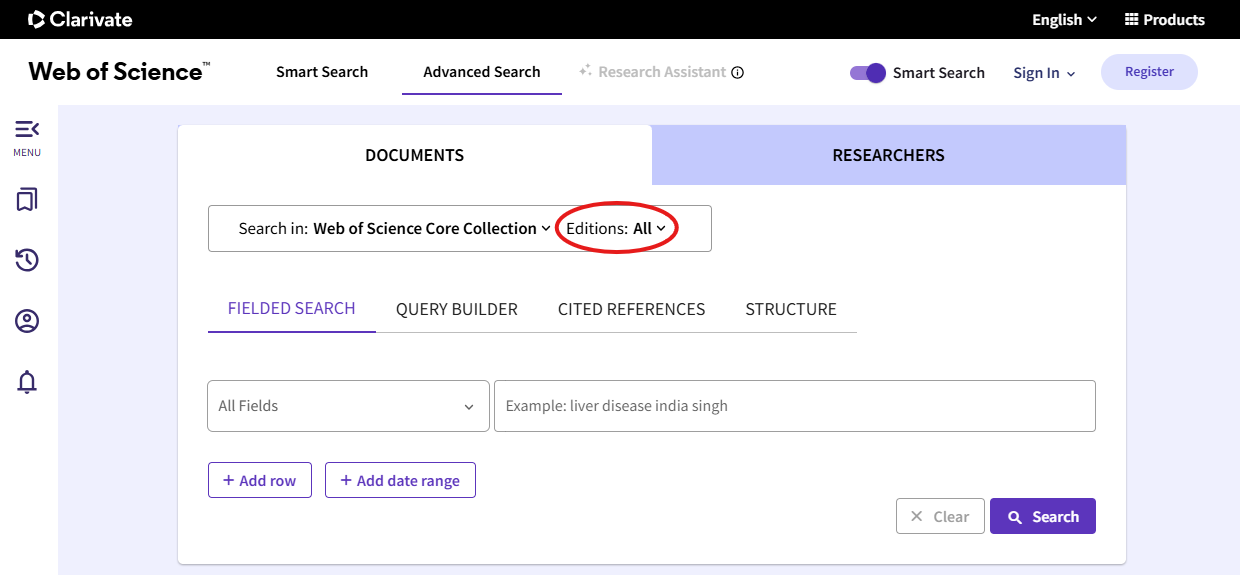Click the Research Assistant info icon
Viewport: 1240px width, 575px height.
tap(738, 72)
